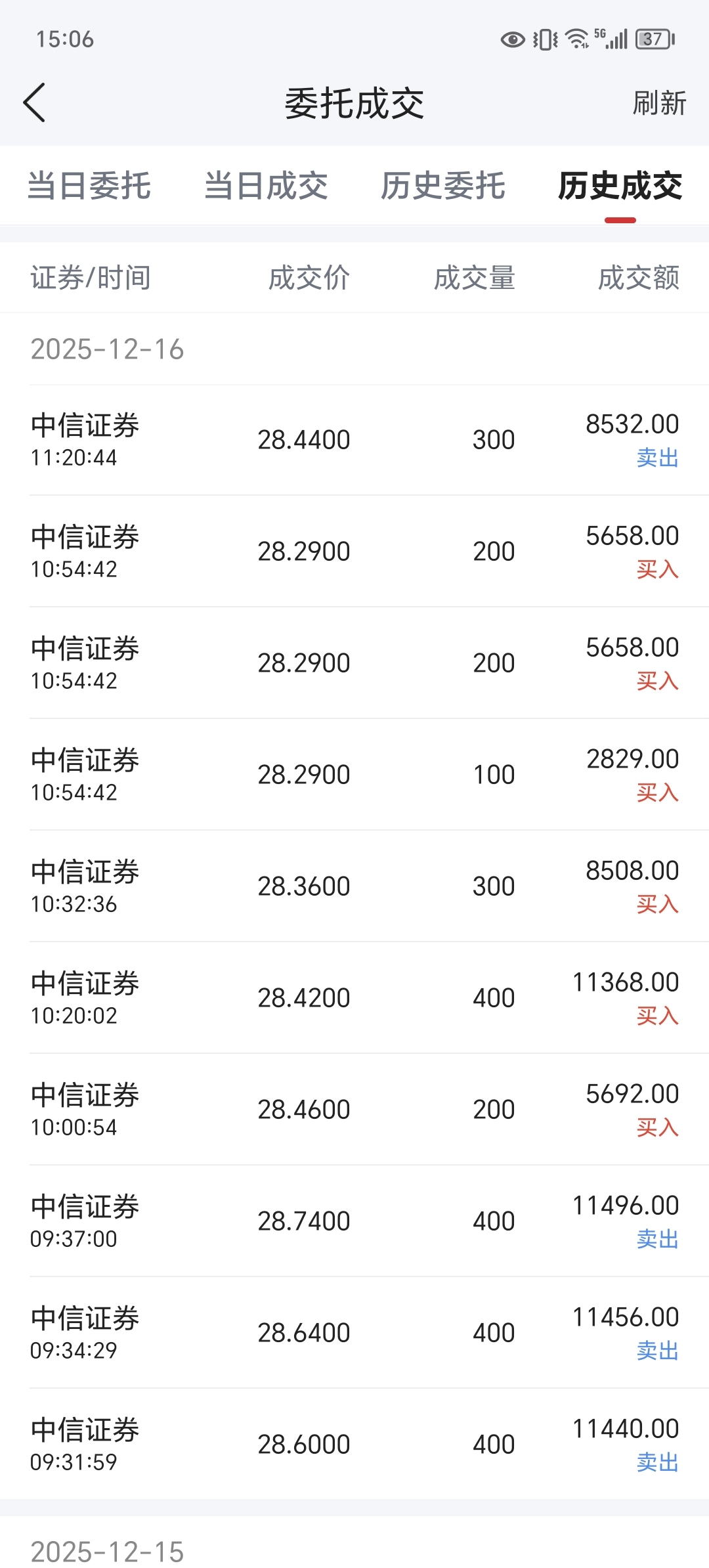Open the 09:34:29 trade worth 11456.00
The width and height of the screenshot is (709, 1568).
pyautogui.click(x=354, y=1333)
